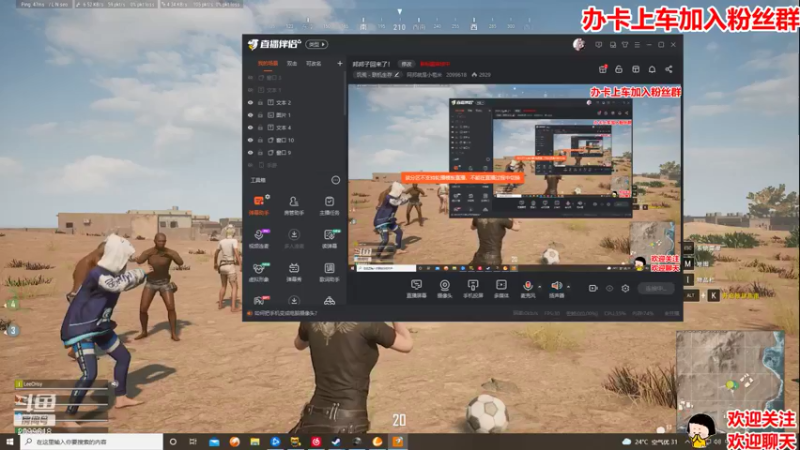This screenshot has width=800, height=450.
Task: Click the record camera icon in bottom bar
Action: click(x=592, y=288)
